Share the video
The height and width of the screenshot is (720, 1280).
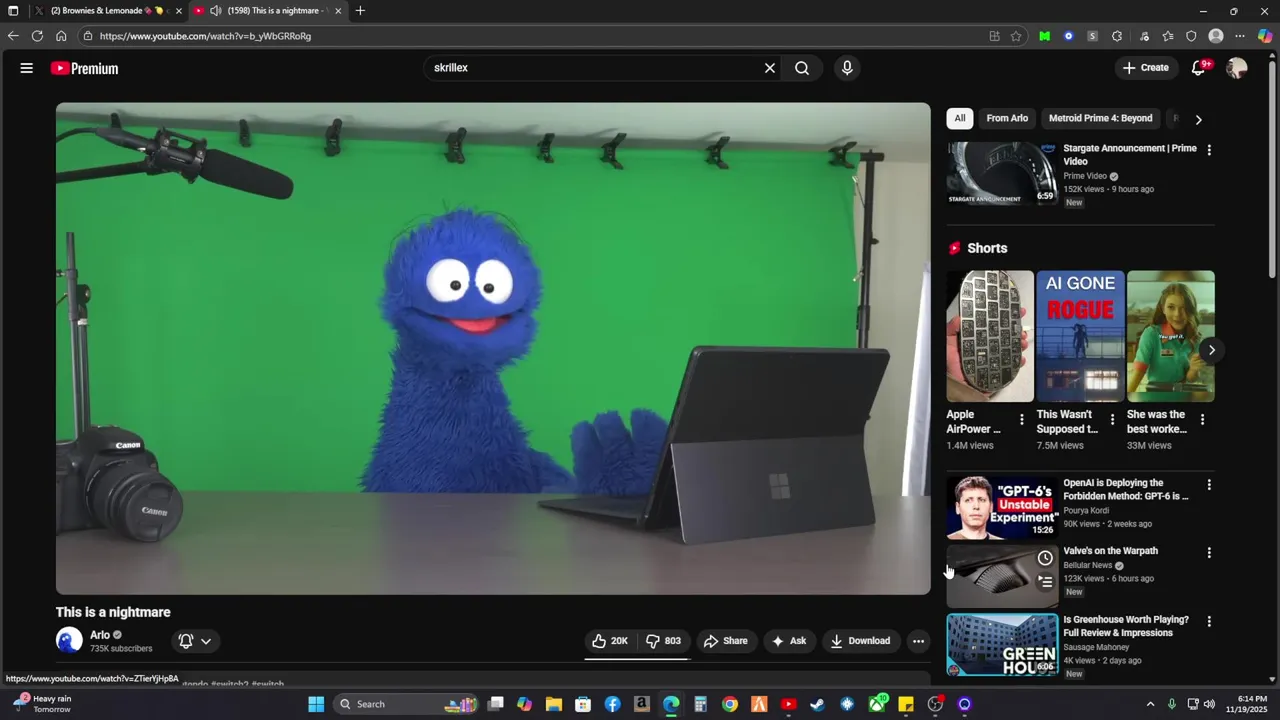(x=725, y=641)
